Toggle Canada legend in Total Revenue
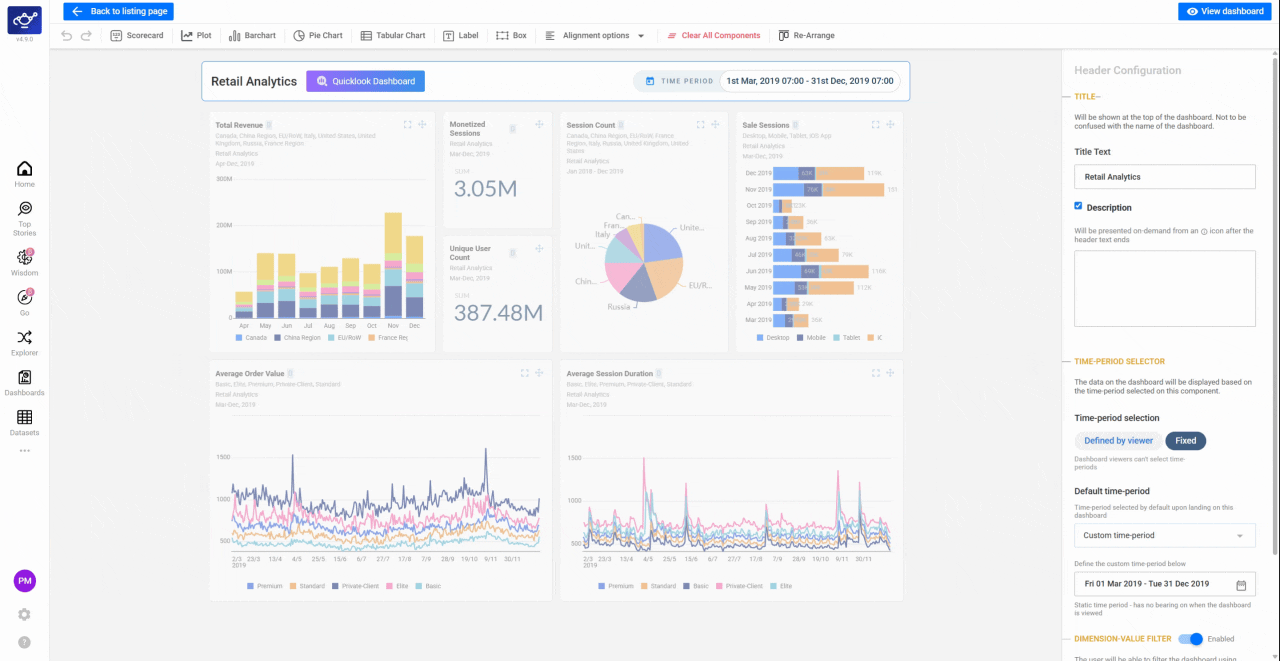1280x661 pixels. [253, 338]
